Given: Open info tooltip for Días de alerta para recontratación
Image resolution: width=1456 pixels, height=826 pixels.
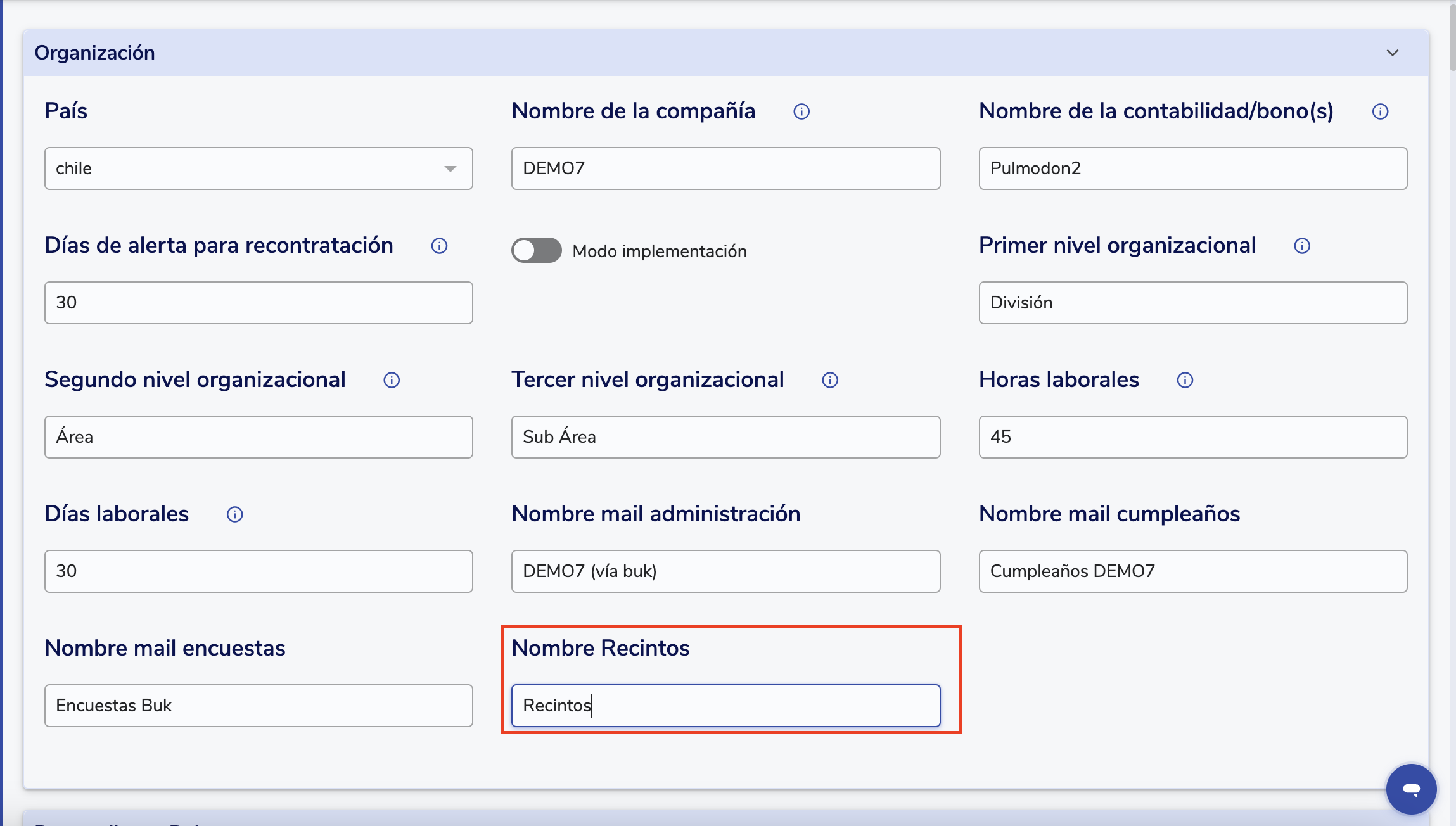Looking at the screenshot, I should 439,246.
